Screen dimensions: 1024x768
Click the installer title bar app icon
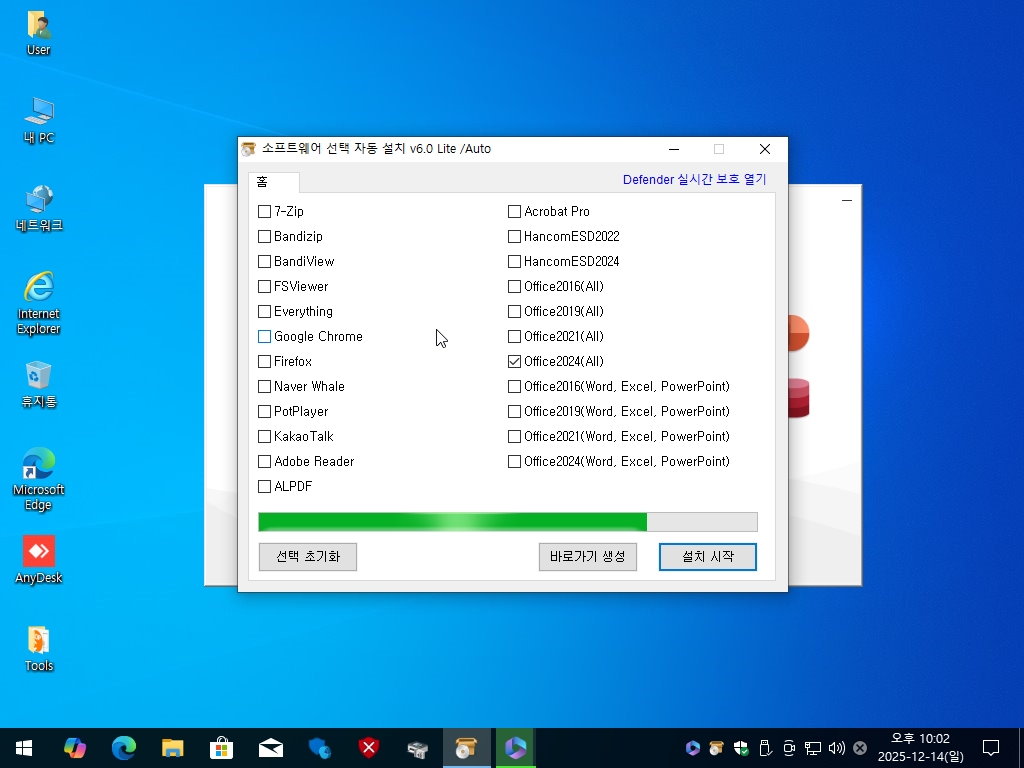click(248, 150)
